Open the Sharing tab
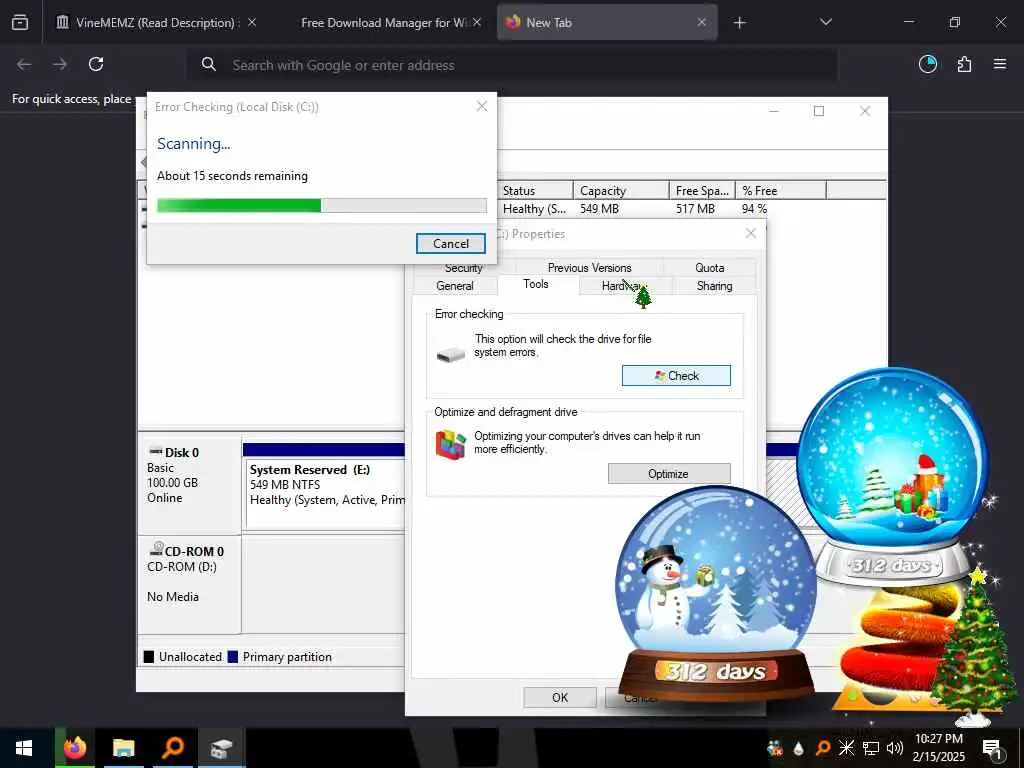 [x=714, y=286]
